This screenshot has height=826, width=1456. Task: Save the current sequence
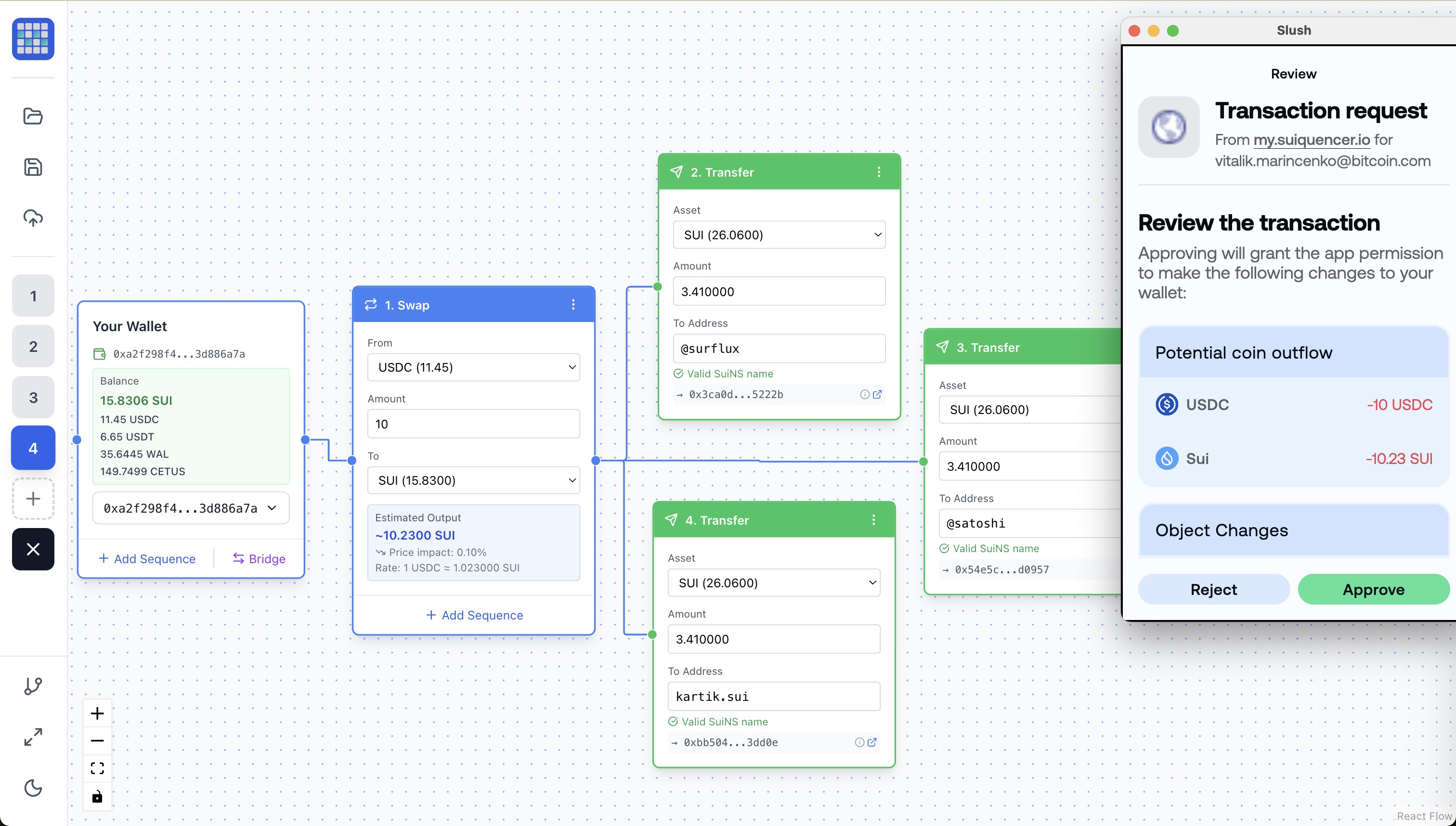(x=32, y=167)
